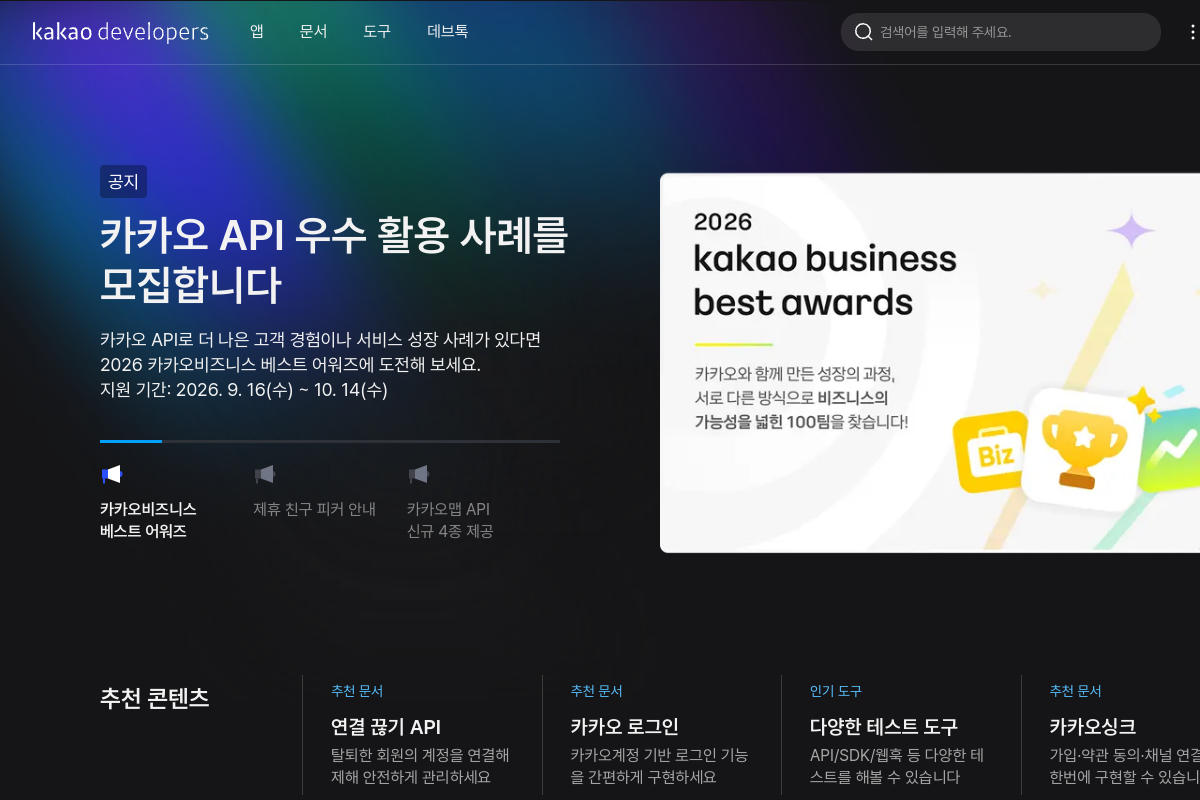This screenshot has height=800, width=1200.
Task: Open the 2026 kakao business best awards banner
Action: (x=930, y=363)
